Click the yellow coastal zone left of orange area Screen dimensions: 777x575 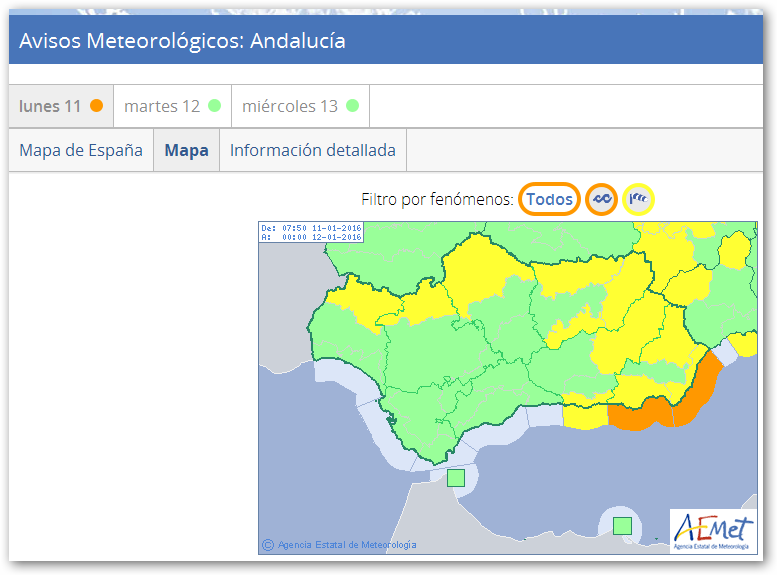584,413
